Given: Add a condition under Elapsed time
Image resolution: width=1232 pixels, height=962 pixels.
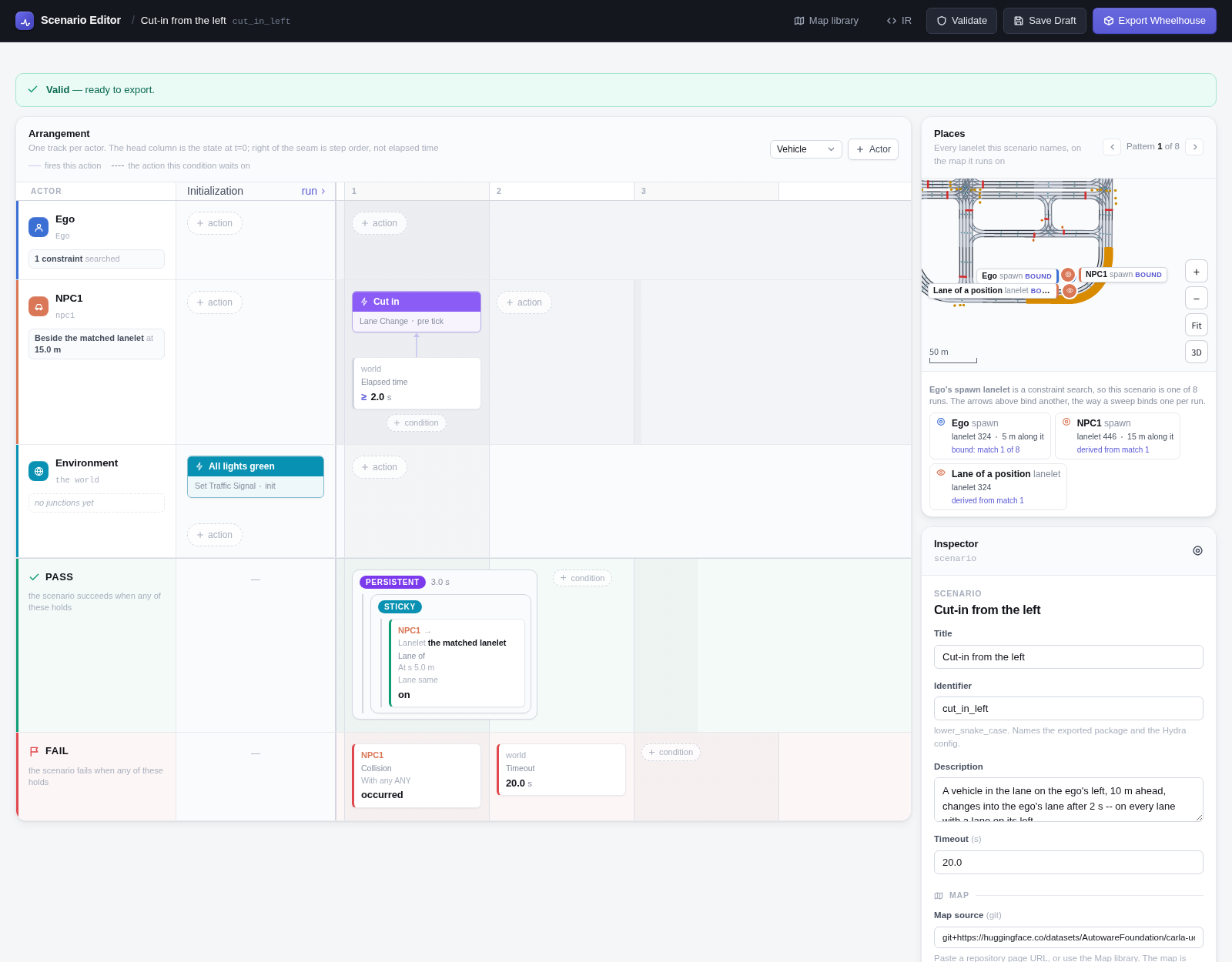Looking at the screenshot, I should coord(417,423).
